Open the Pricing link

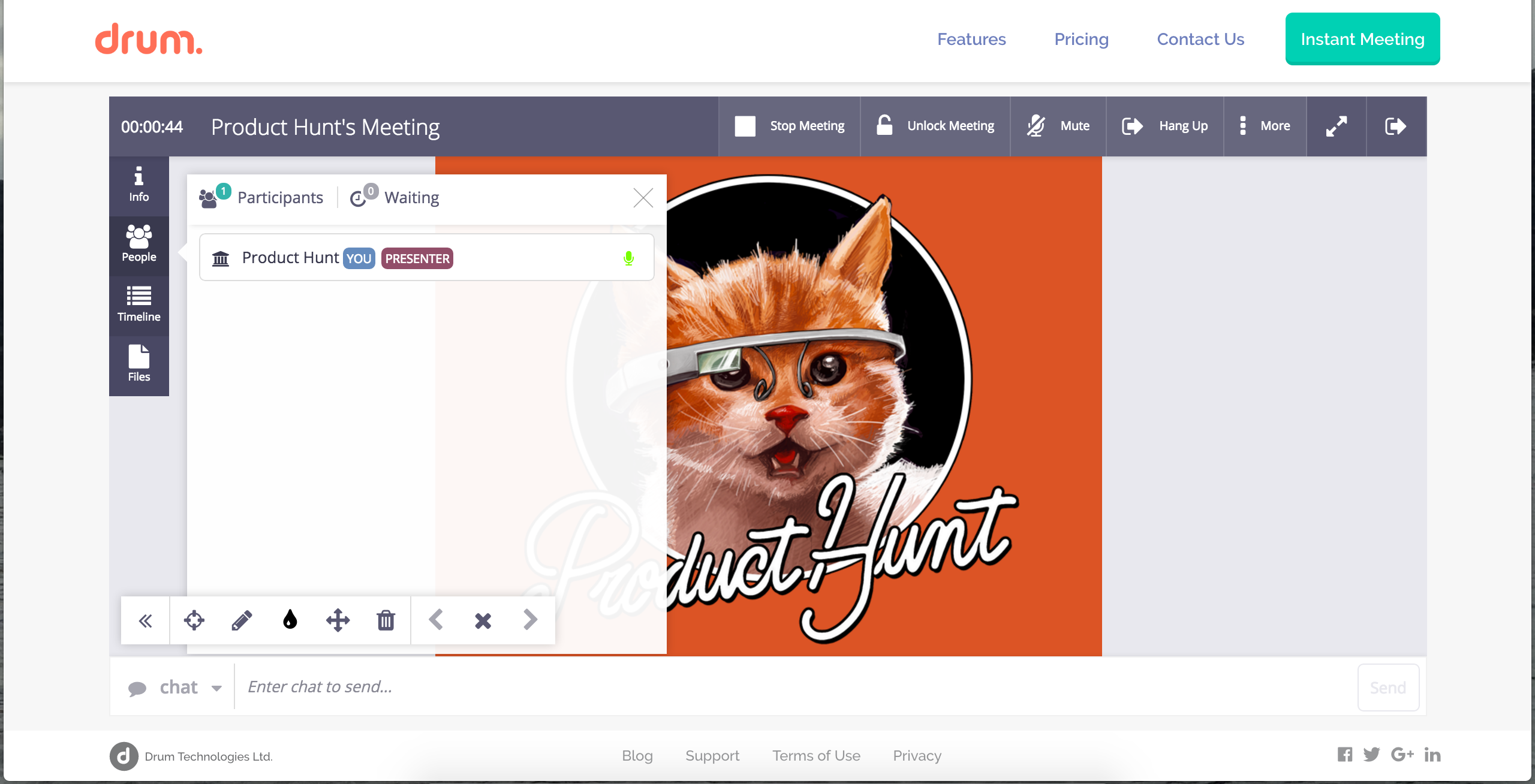[1081, 39]
